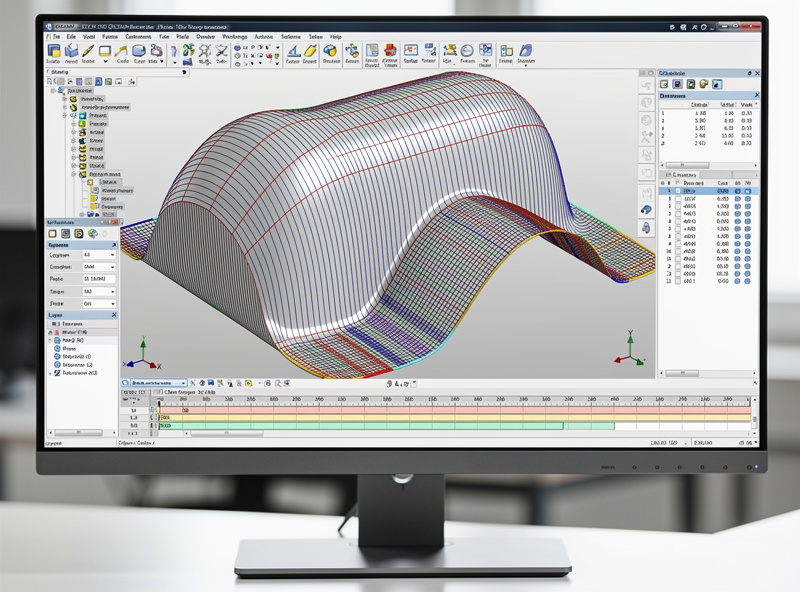Click the globe icon in viewport side toolbar
The width and height of the screenshot is (800, 592).
click(x=646, y=103)
